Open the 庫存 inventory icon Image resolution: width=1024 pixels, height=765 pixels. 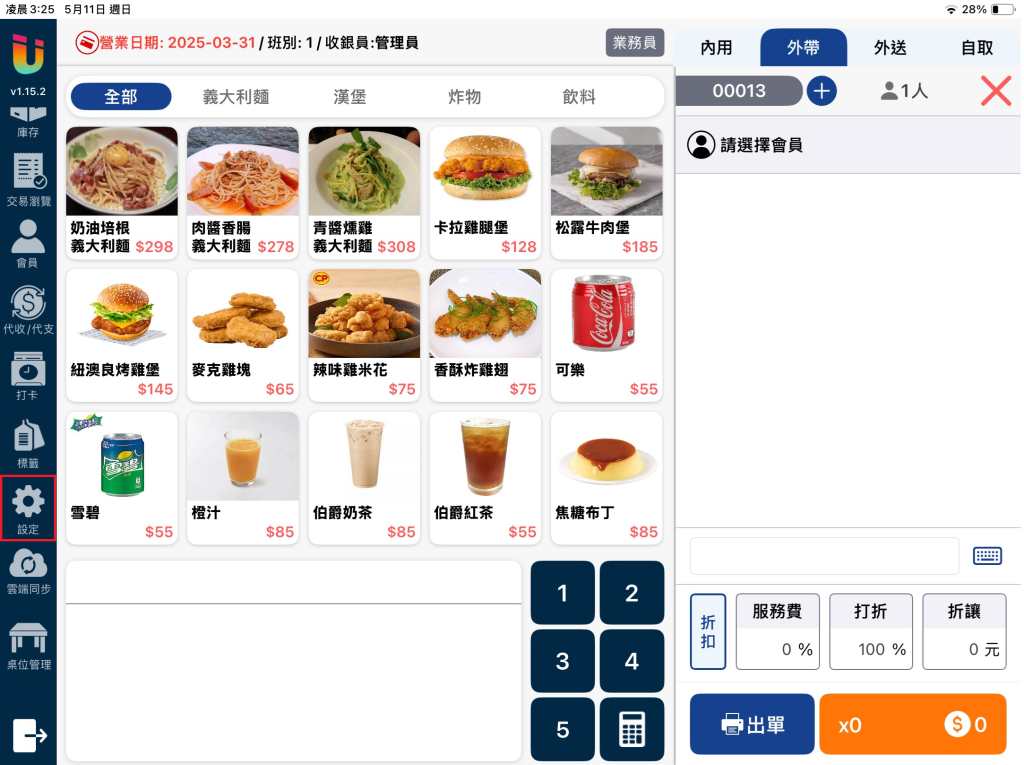[x=28, y=122]
